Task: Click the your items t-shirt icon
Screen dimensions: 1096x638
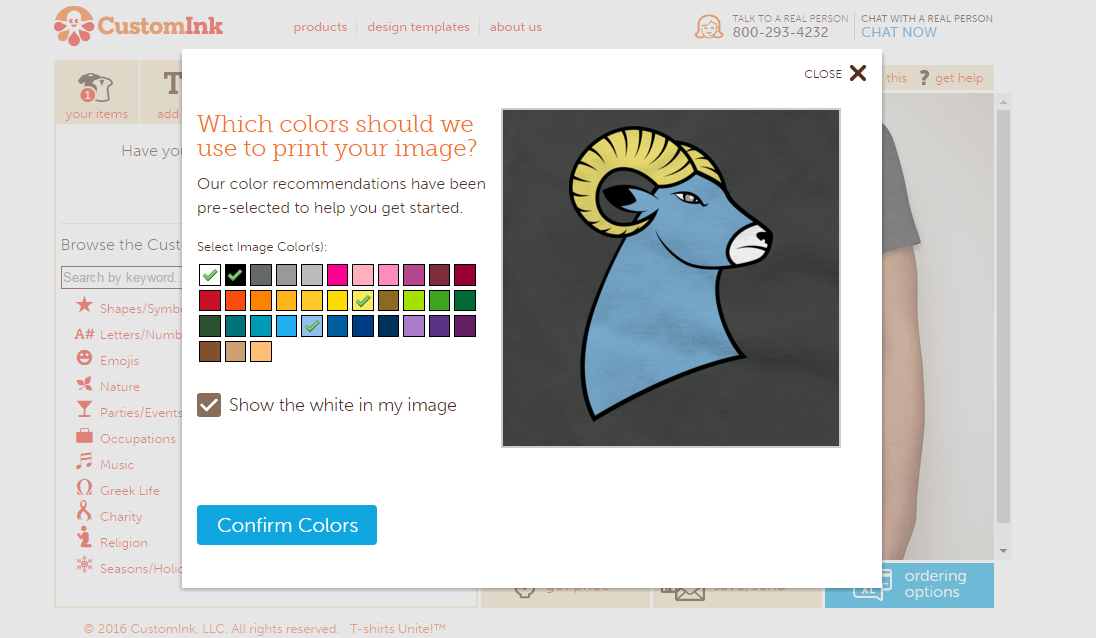Action: coord(97,89)
